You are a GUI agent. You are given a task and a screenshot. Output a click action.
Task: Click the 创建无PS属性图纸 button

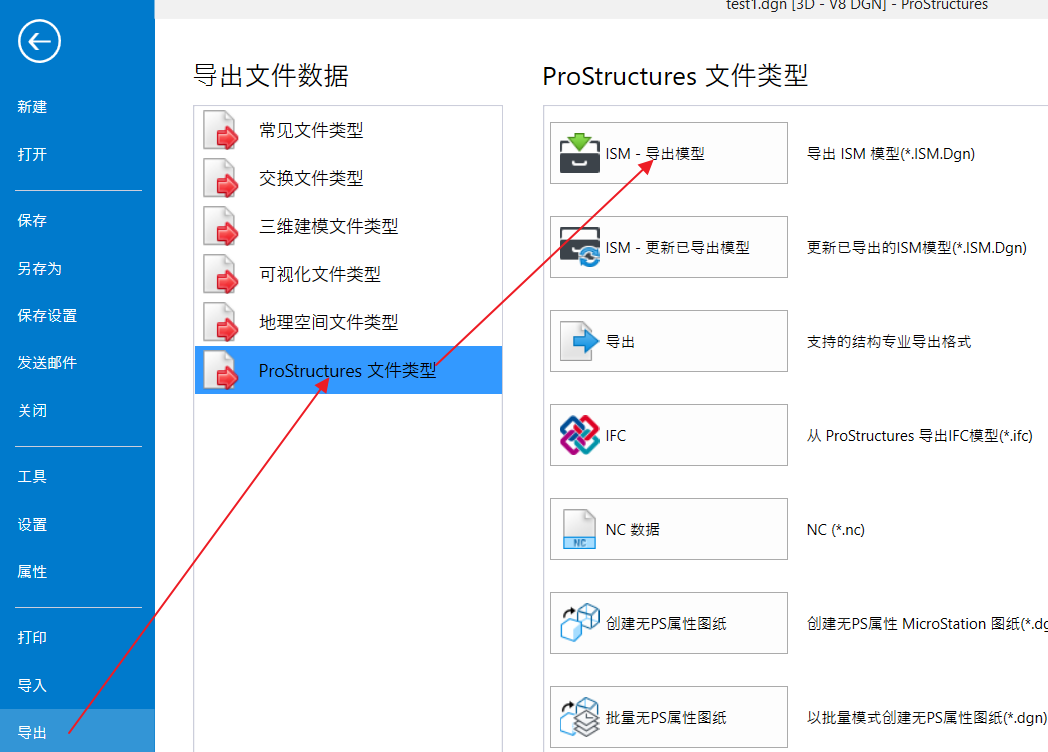pos(668,623)
